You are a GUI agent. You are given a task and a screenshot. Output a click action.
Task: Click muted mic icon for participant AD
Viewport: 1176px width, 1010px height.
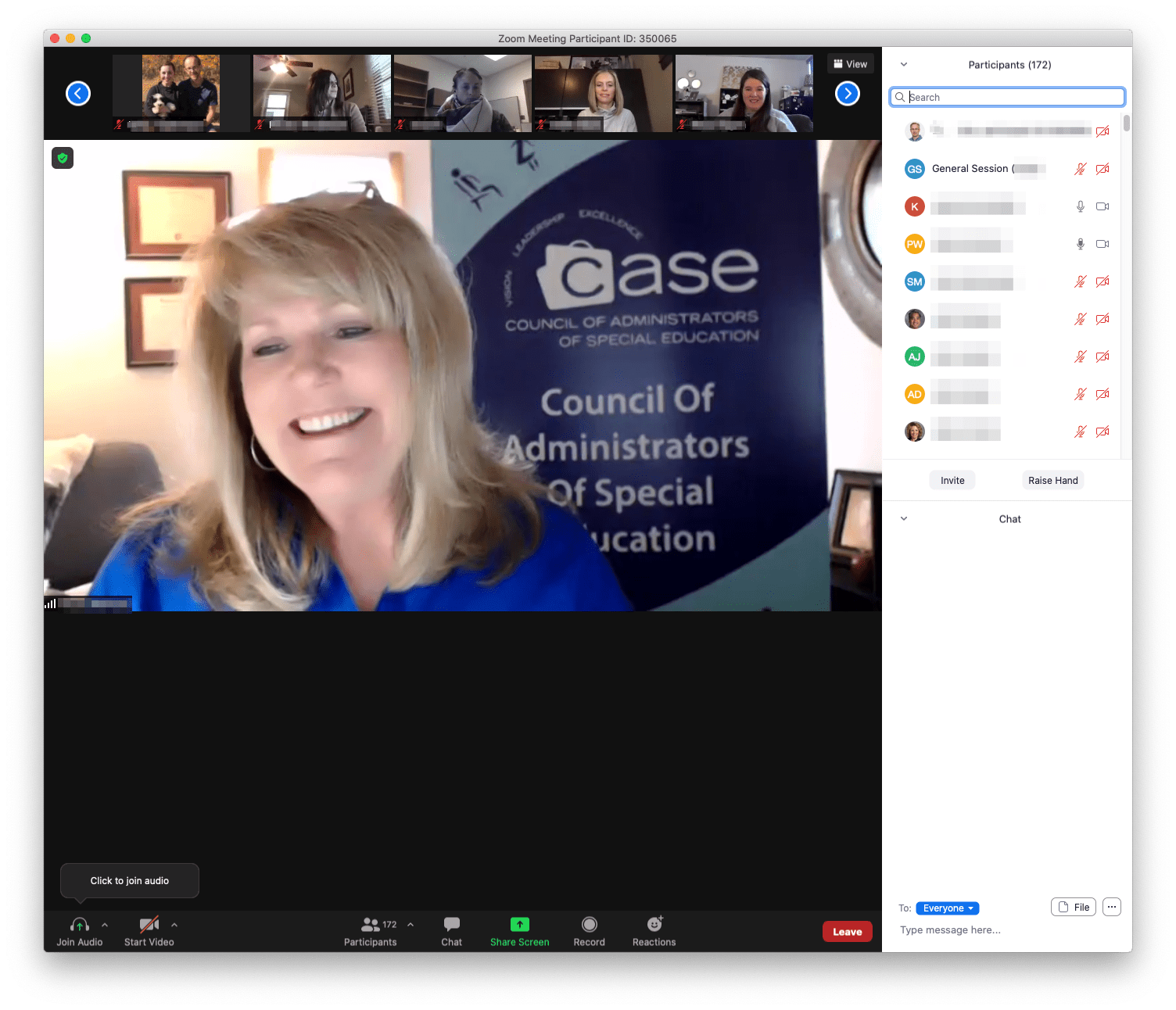[x=1081, y=394]
